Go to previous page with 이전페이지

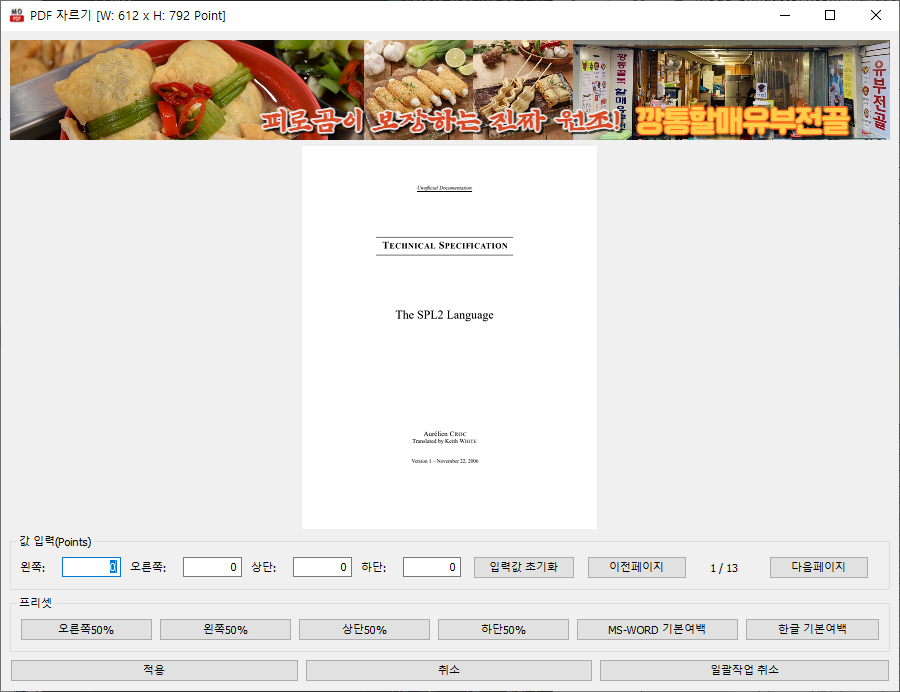637,567
